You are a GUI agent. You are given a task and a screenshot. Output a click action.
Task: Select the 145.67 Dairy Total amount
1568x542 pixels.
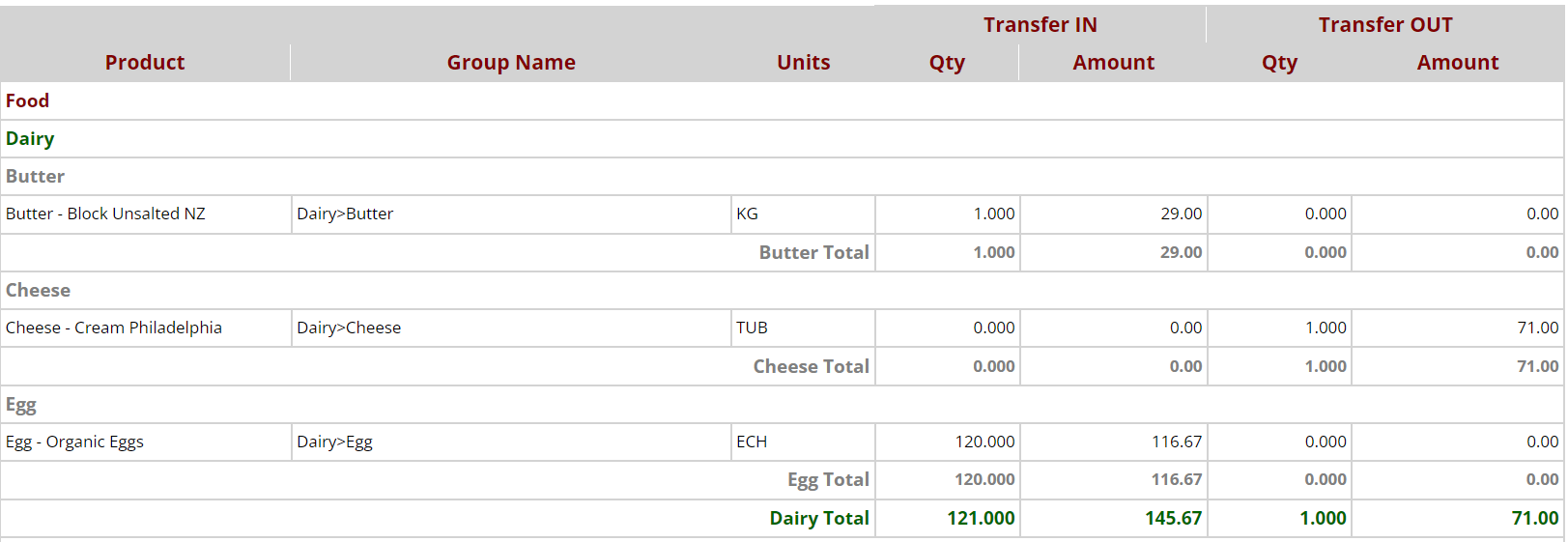pyautogui.click(x=1173, y=519)
